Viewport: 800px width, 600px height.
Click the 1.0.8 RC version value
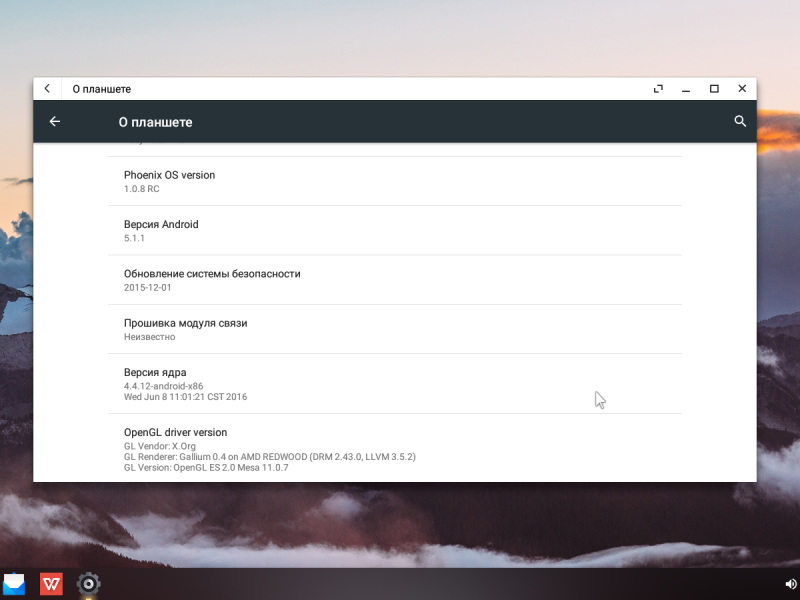point(141,189)
